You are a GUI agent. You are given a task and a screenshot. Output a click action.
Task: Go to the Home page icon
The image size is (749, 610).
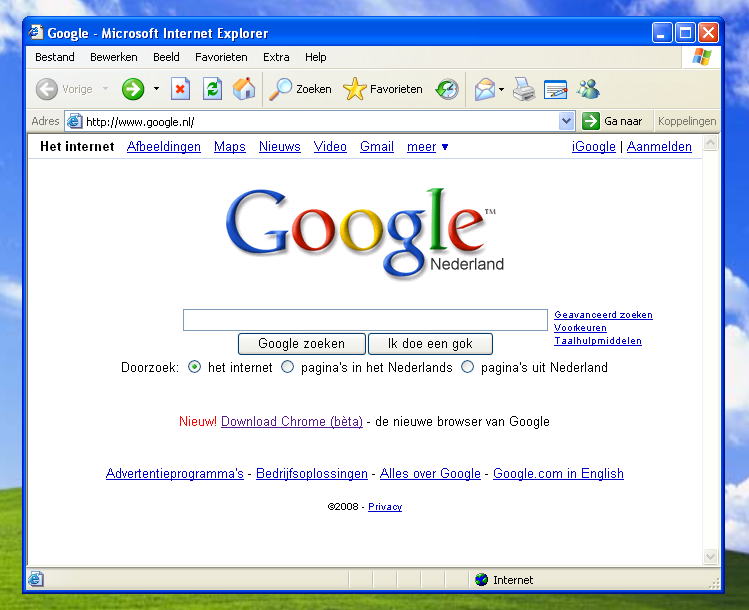click(x=244, y=90)
